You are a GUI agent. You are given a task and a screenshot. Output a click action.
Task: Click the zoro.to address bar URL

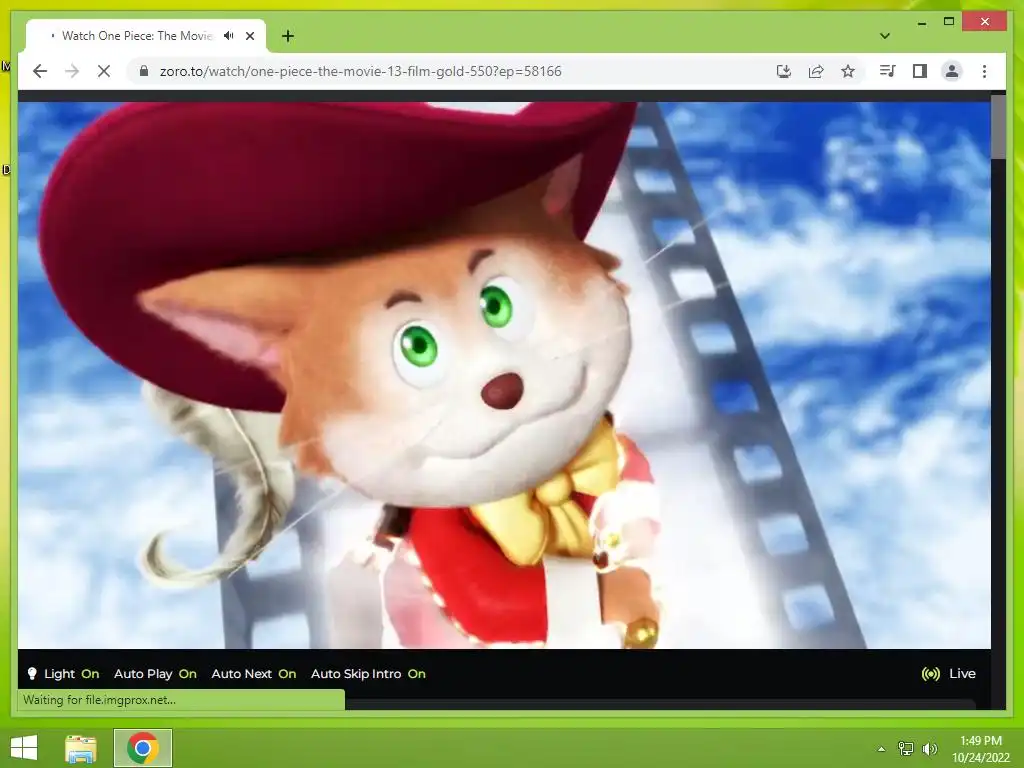tap(360, 71)
